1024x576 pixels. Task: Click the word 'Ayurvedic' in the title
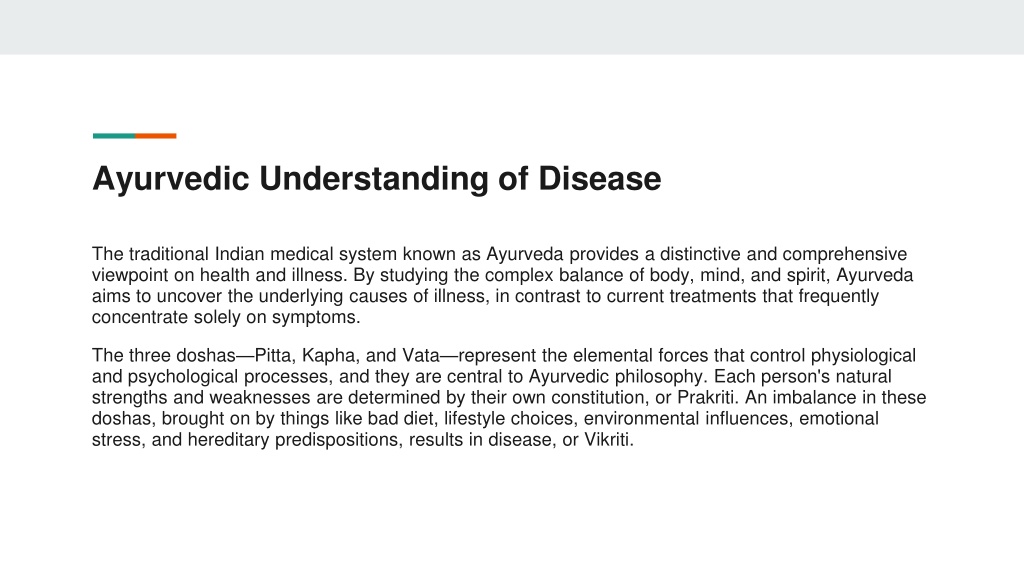tap(170, 179)
